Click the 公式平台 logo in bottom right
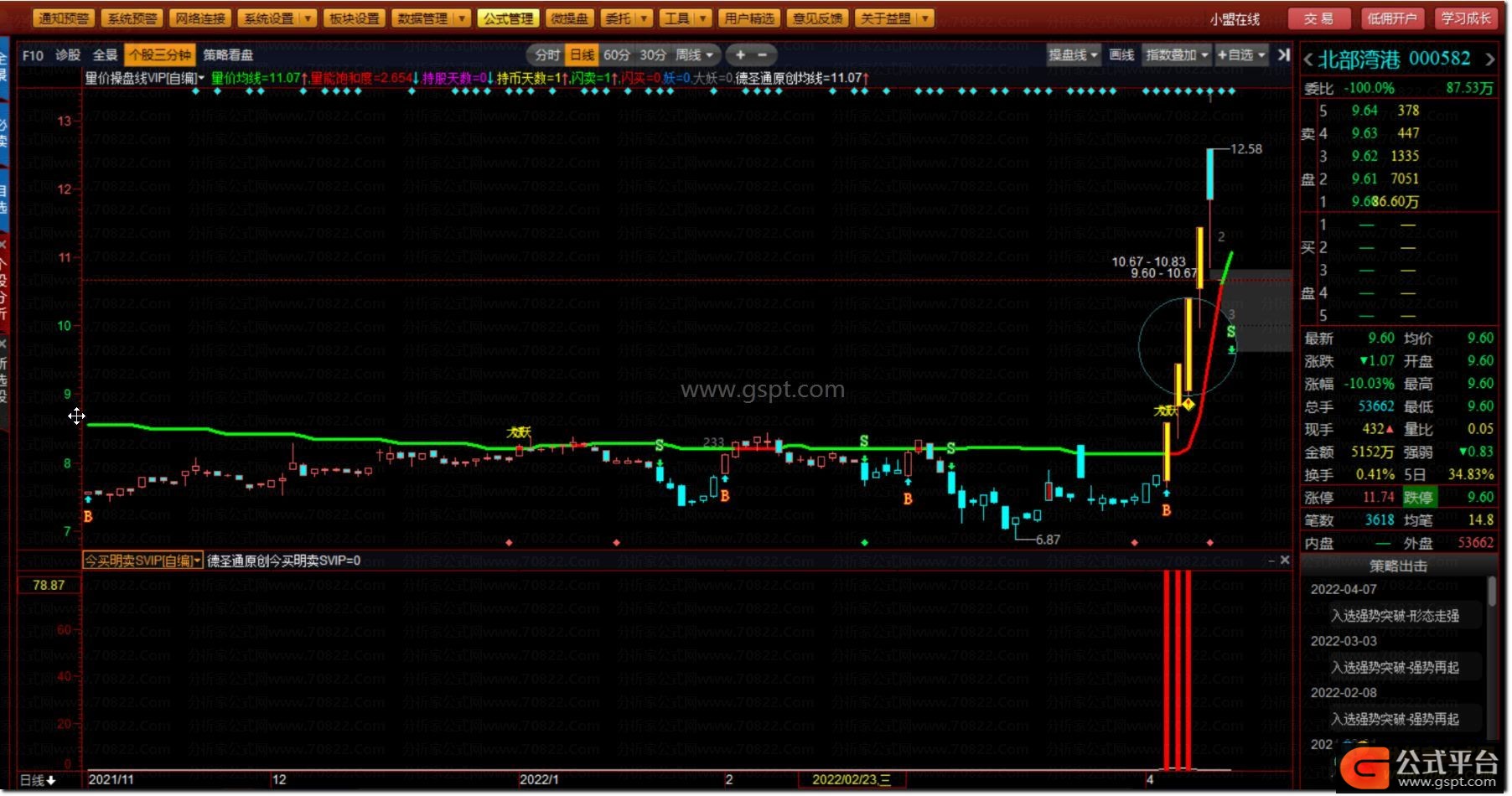Viewport: 1512px width, 796px height. tap(1420, 767)
